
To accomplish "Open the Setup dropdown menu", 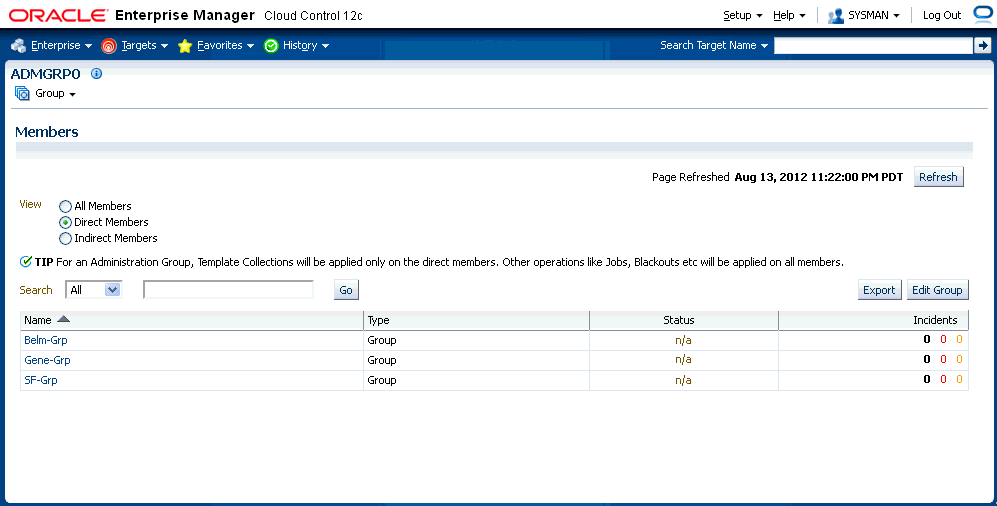I will [x=743, y=15].
